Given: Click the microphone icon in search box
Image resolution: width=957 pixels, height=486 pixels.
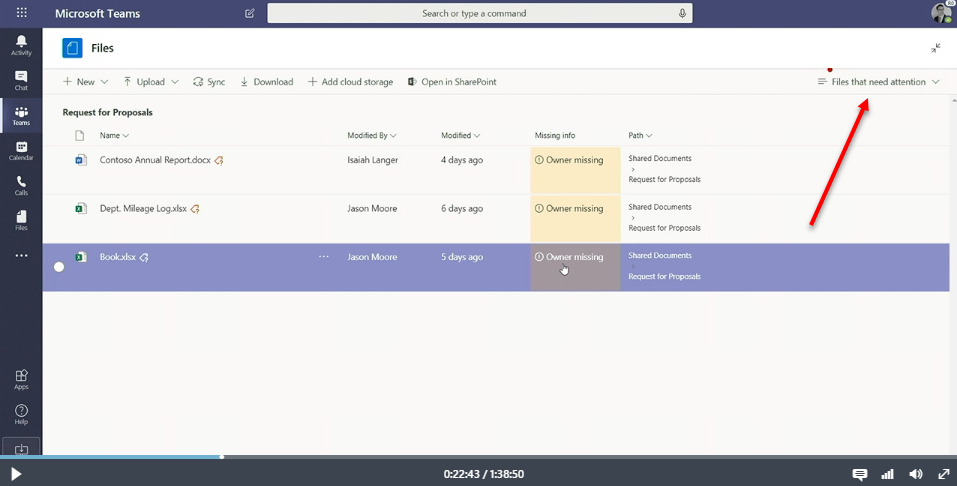Looking at the screenshot, I should (682, 13).
